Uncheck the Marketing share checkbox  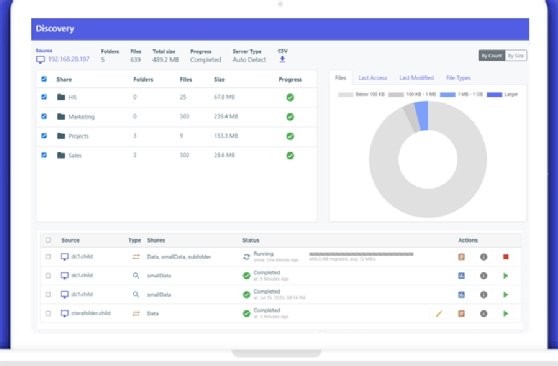coord(44,116)
